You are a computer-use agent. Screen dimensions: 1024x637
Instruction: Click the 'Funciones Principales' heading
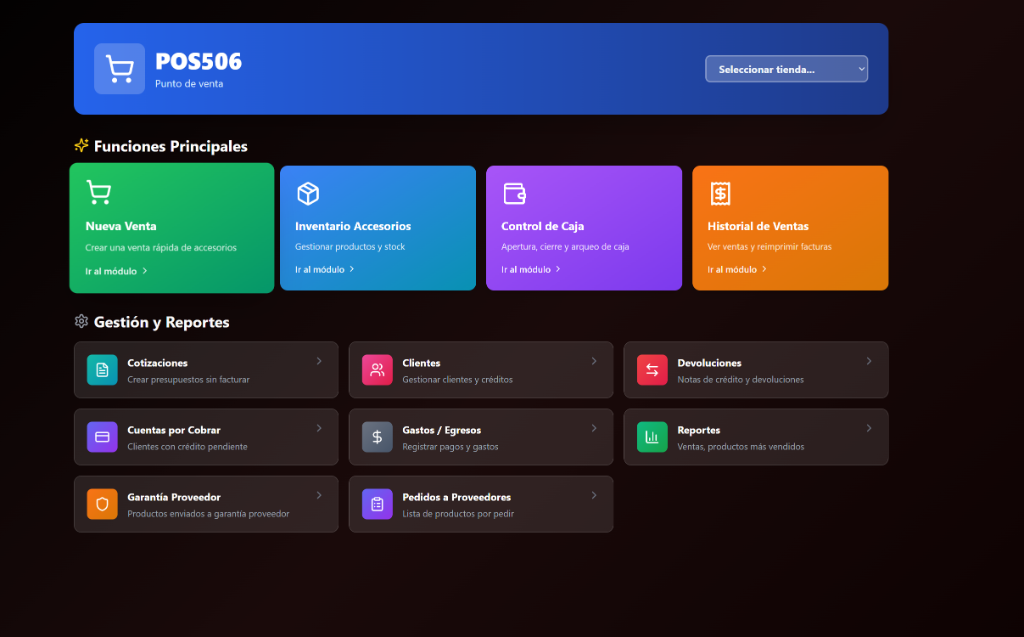[x=170, y=146]
